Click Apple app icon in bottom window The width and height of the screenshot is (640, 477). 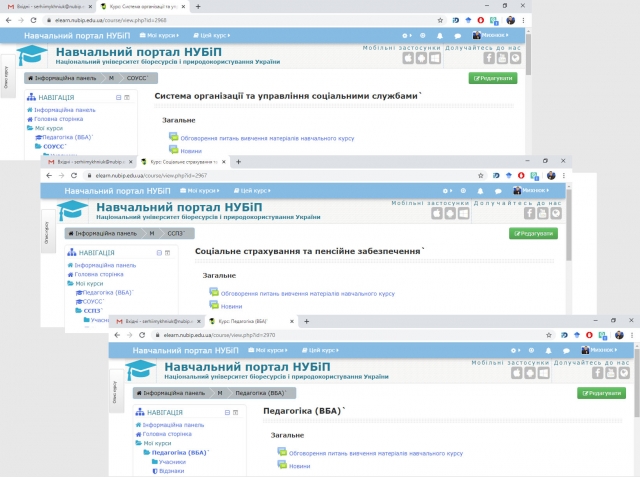[517, 373]
